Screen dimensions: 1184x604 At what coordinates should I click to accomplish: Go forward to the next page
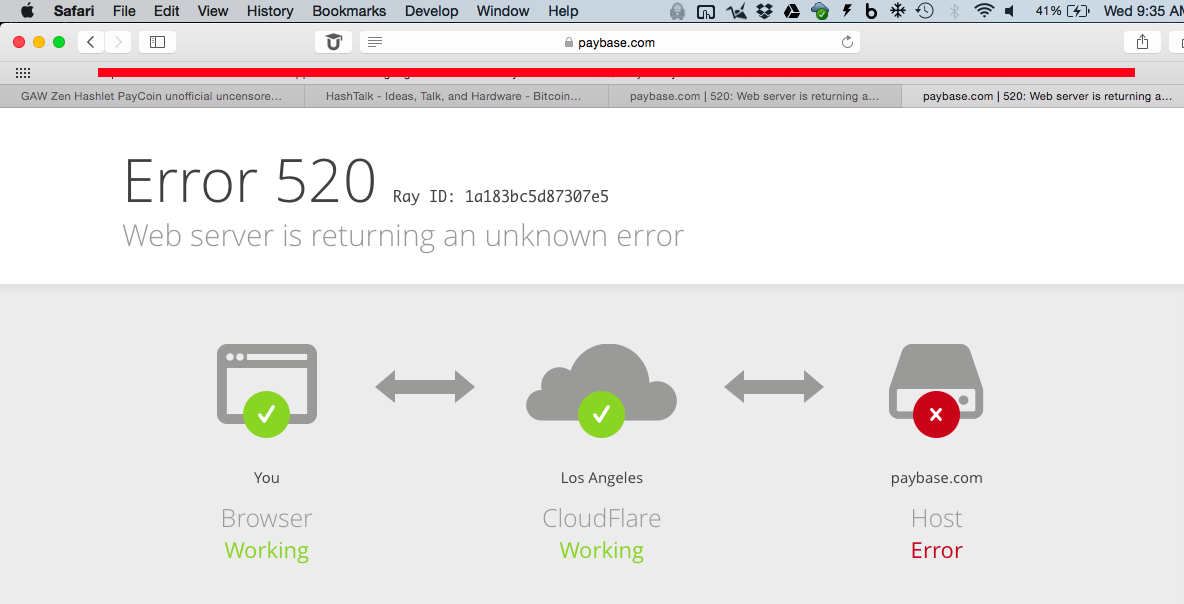118,42
